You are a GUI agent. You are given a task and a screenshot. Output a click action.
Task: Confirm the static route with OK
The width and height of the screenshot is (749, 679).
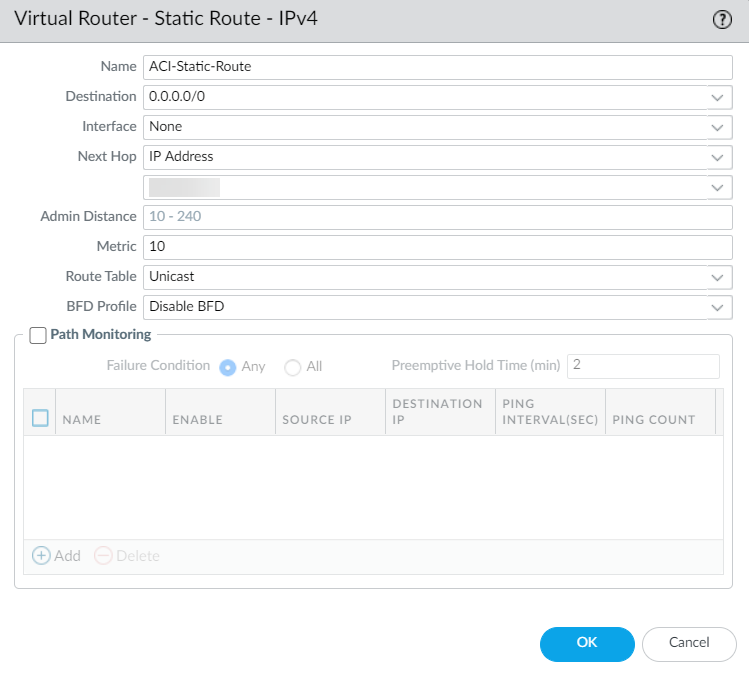pos(587,644)
